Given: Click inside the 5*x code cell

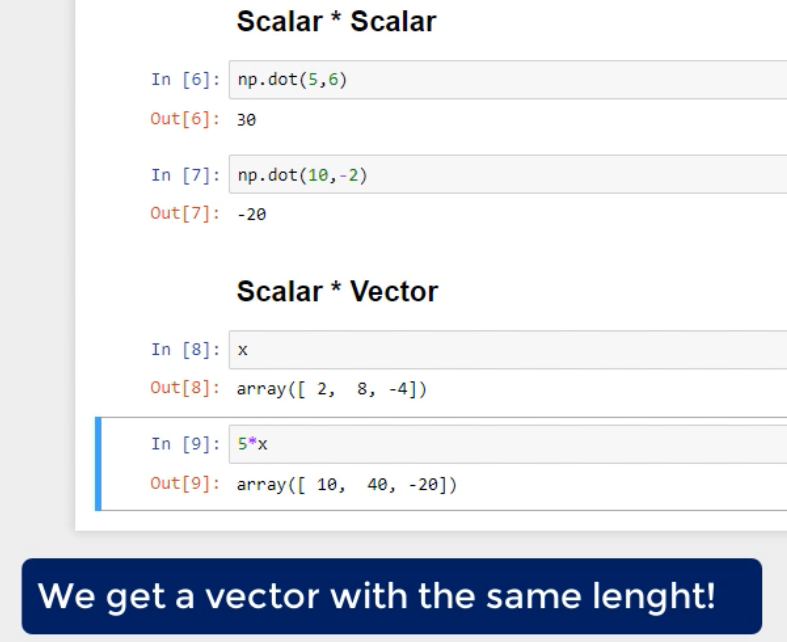Looking at the screenshot, I should (x=500, y=442).
